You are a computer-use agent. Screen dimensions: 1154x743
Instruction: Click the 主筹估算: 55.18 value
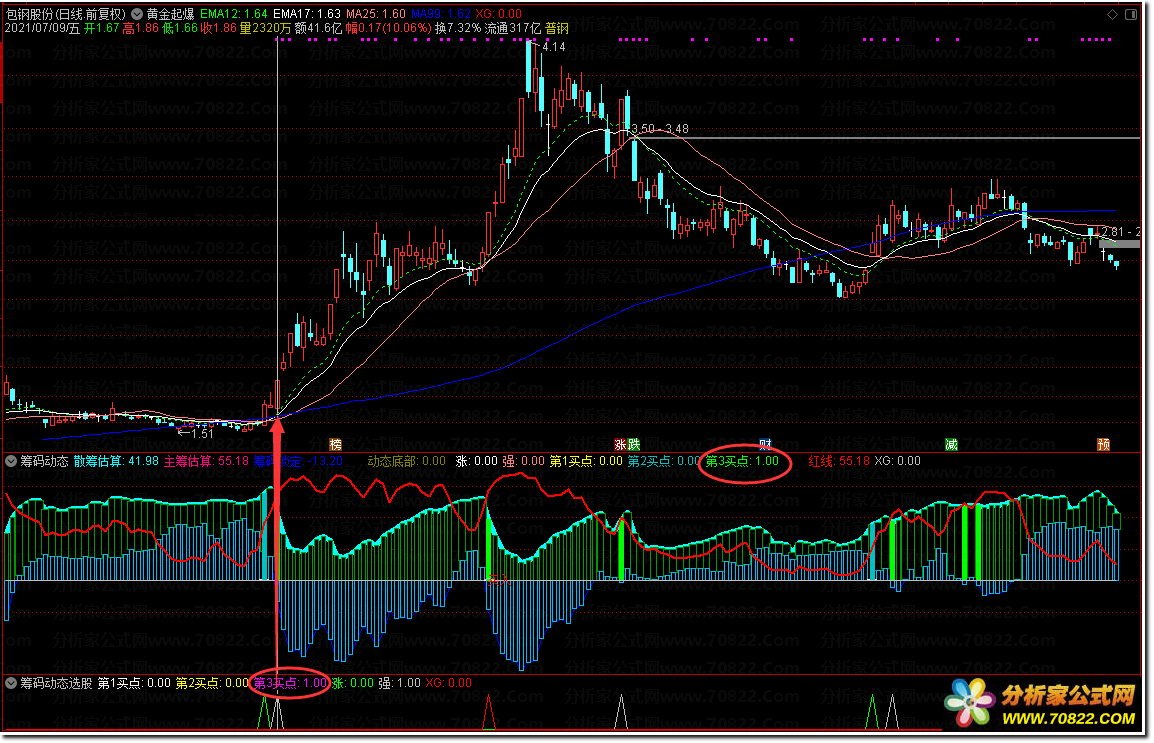pyautogui.click(x=206, y=461)
